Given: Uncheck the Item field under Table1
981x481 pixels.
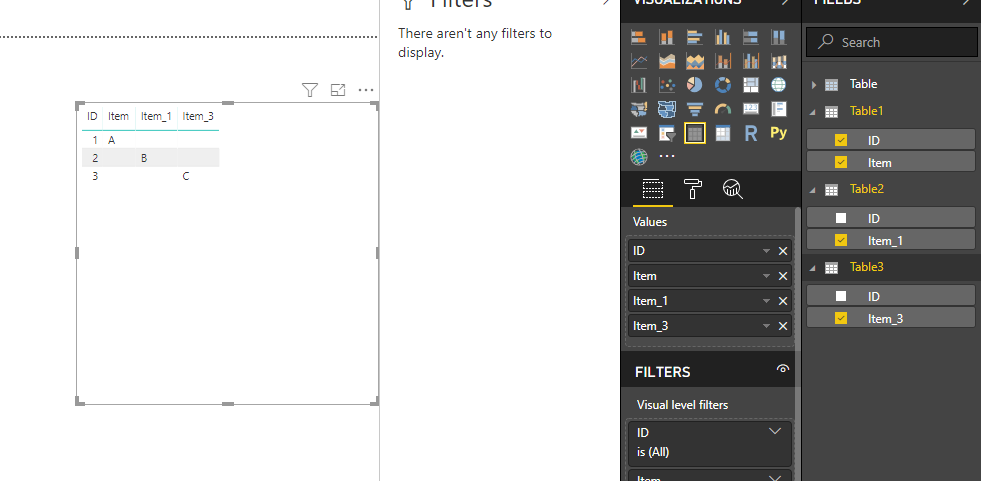Looking at the screenshot, I should pyautogui.click(x=841, y=163).
